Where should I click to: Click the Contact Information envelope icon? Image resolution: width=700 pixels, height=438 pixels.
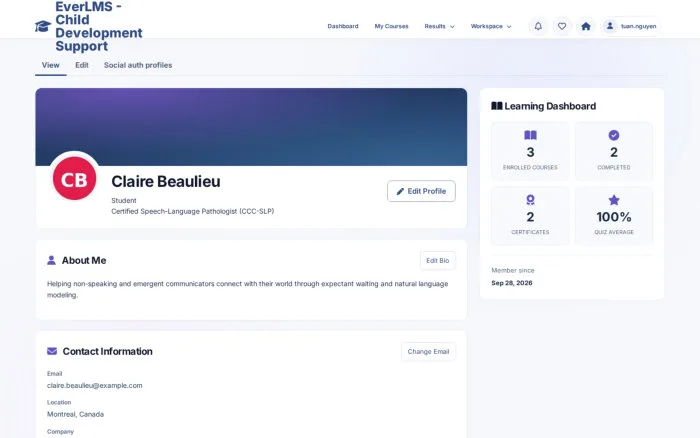tap(52, 351)
